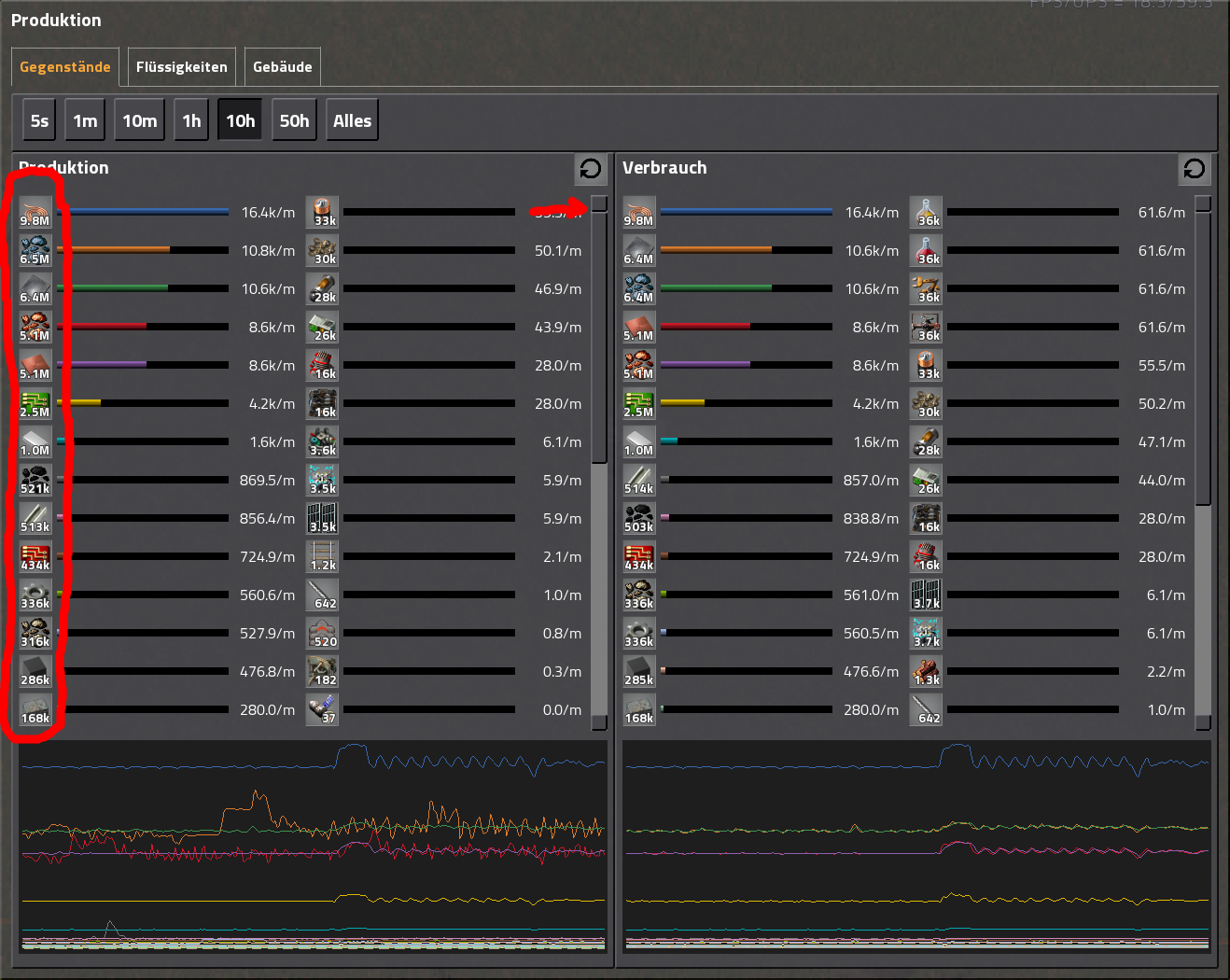Viewport: 1230px width, 980px height.
Task: Click the 50.1/m value in Produktion
Action: (x=558, y=250)
